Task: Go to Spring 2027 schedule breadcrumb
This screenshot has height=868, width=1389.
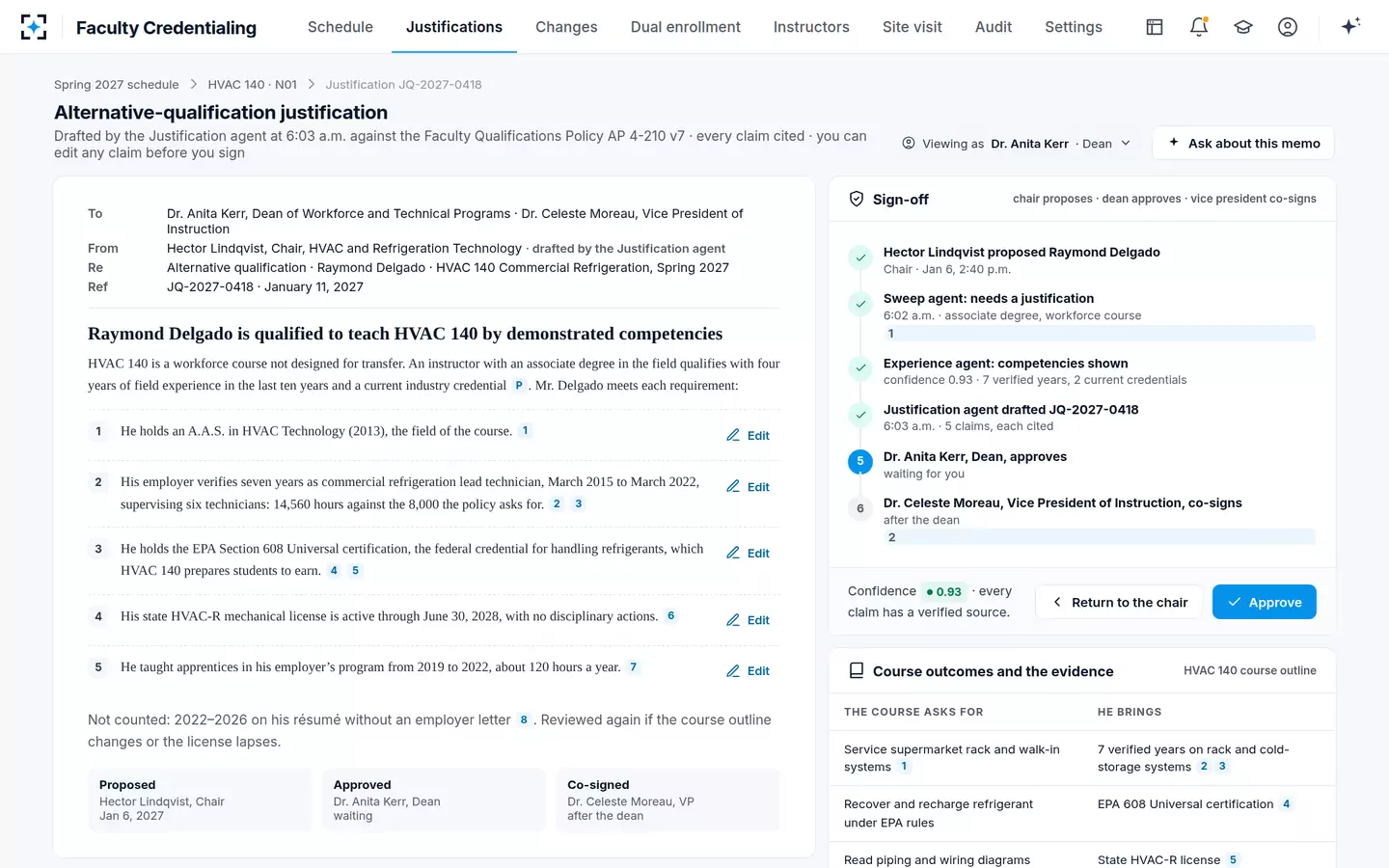Action: (x=117, y=85)
